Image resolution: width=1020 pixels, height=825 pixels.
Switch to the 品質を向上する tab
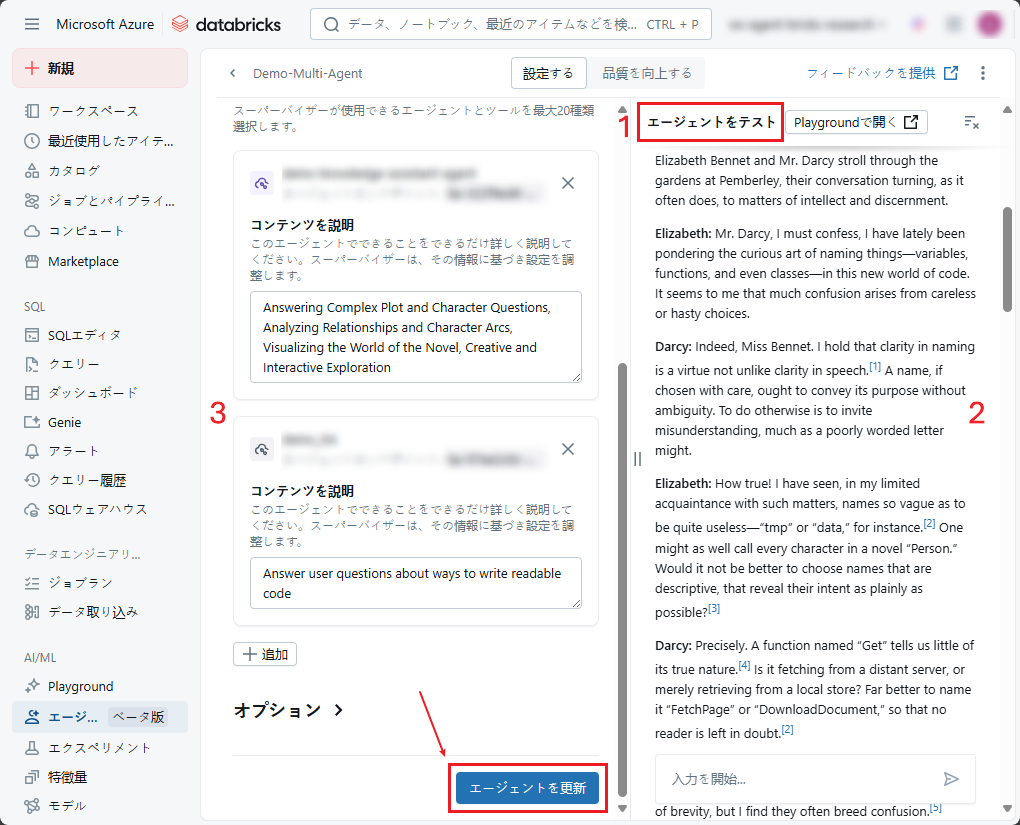point(647,74)
